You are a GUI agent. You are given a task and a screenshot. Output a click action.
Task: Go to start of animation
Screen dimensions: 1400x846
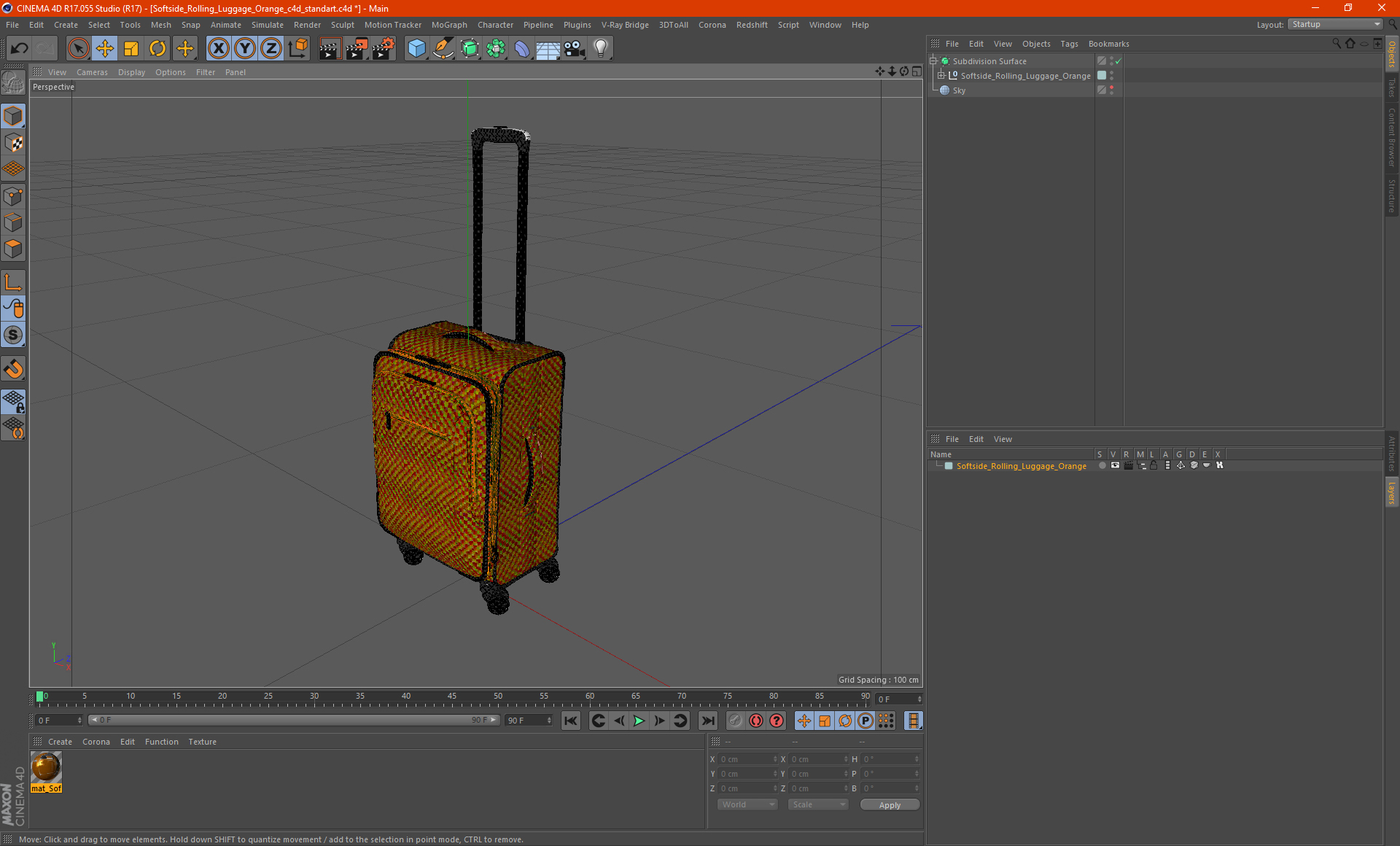point(571,721)
